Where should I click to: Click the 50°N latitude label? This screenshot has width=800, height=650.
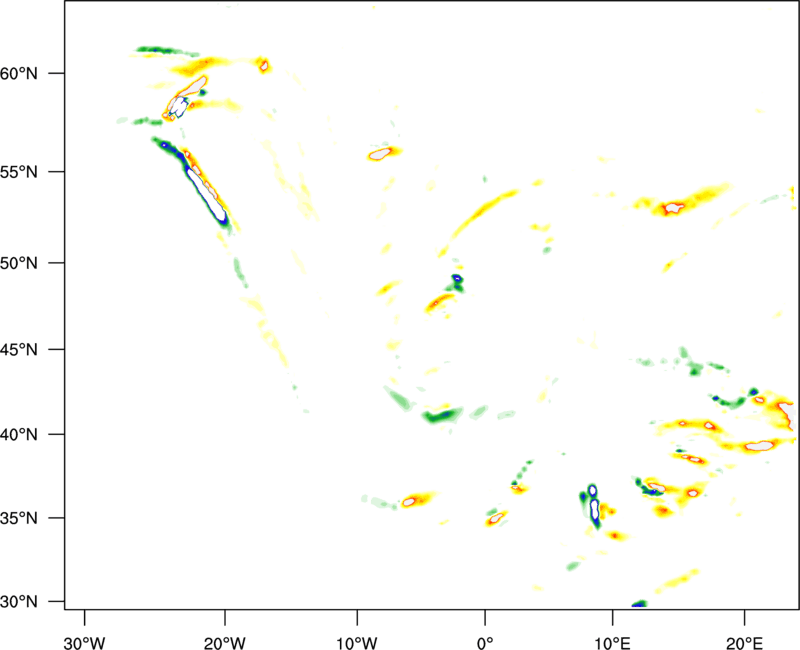tap(19, 263)
